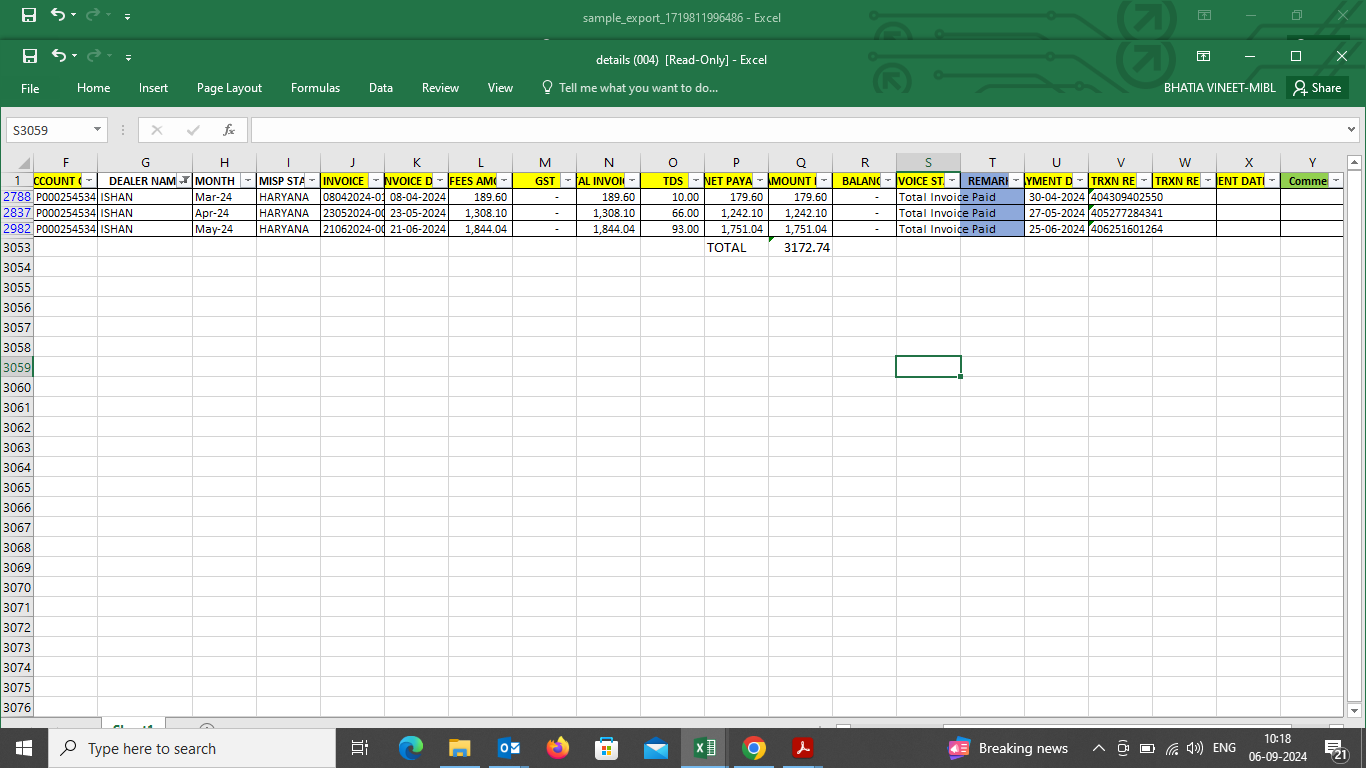Image resolution: width=1366 pixels, height=768 pixels.
Task: Open the MONTH column filter dropdown
Action: (x=248, y=181)
